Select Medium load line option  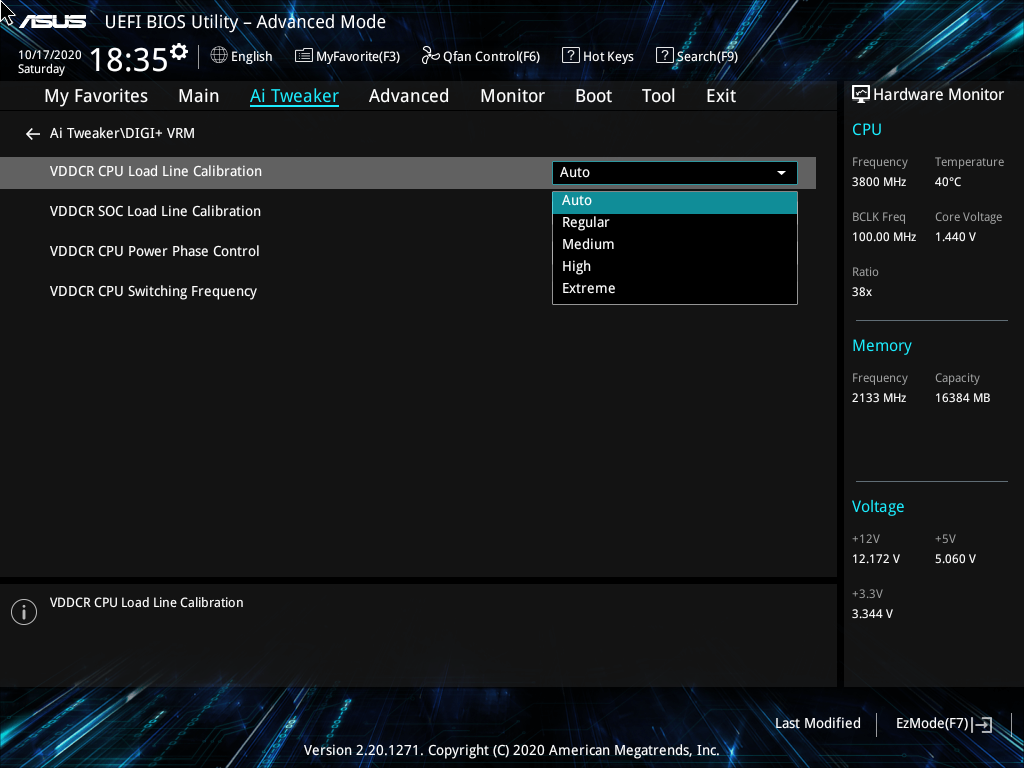[675, 245]
